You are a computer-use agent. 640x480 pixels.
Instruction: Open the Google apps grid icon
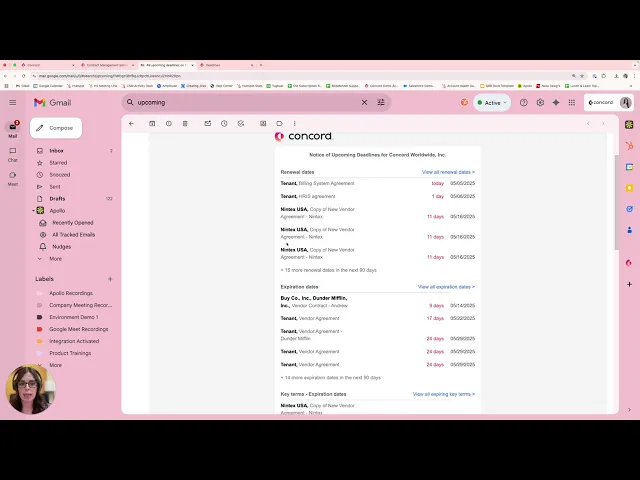click(x=572, y=102)
